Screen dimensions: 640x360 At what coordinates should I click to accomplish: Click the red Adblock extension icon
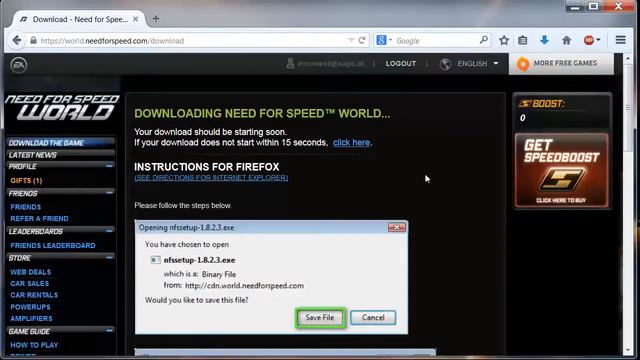pyautogui.click(x=589, y=40)
